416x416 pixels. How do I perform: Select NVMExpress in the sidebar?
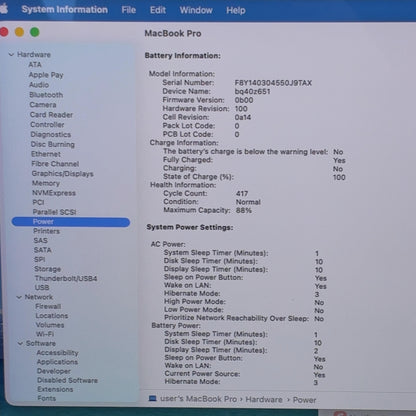(54, 193)
